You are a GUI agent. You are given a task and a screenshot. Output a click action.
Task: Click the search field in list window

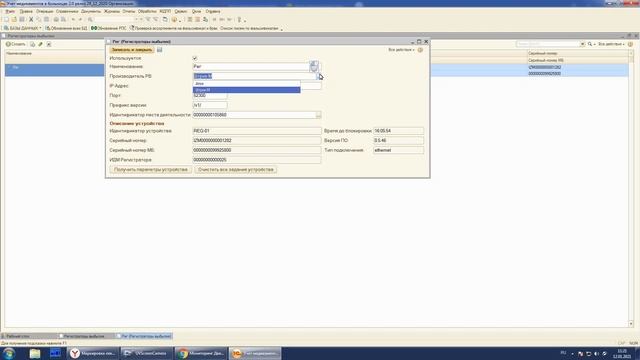548,44
